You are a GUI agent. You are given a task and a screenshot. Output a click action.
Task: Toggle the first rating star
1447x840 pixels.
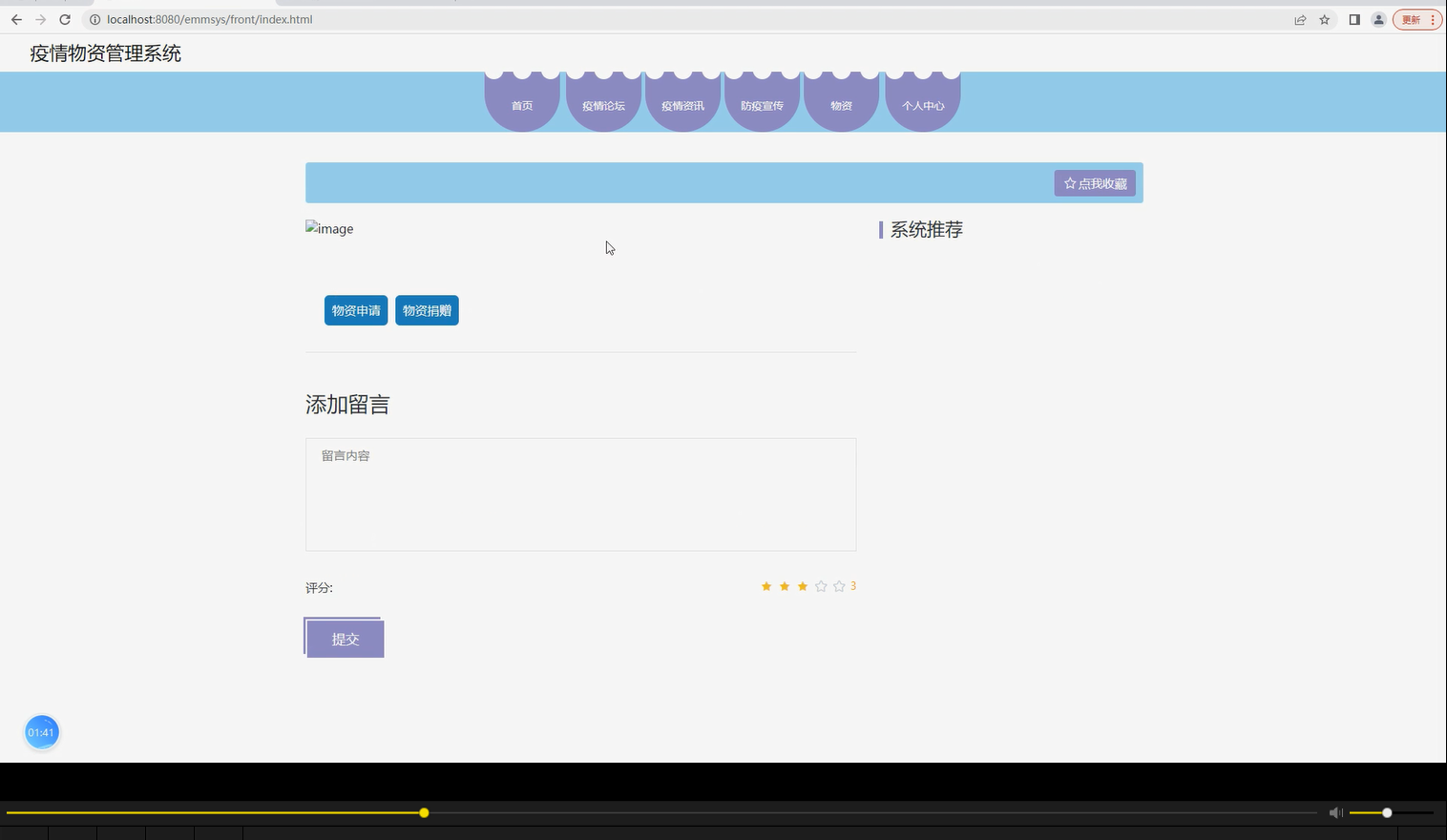765,586
